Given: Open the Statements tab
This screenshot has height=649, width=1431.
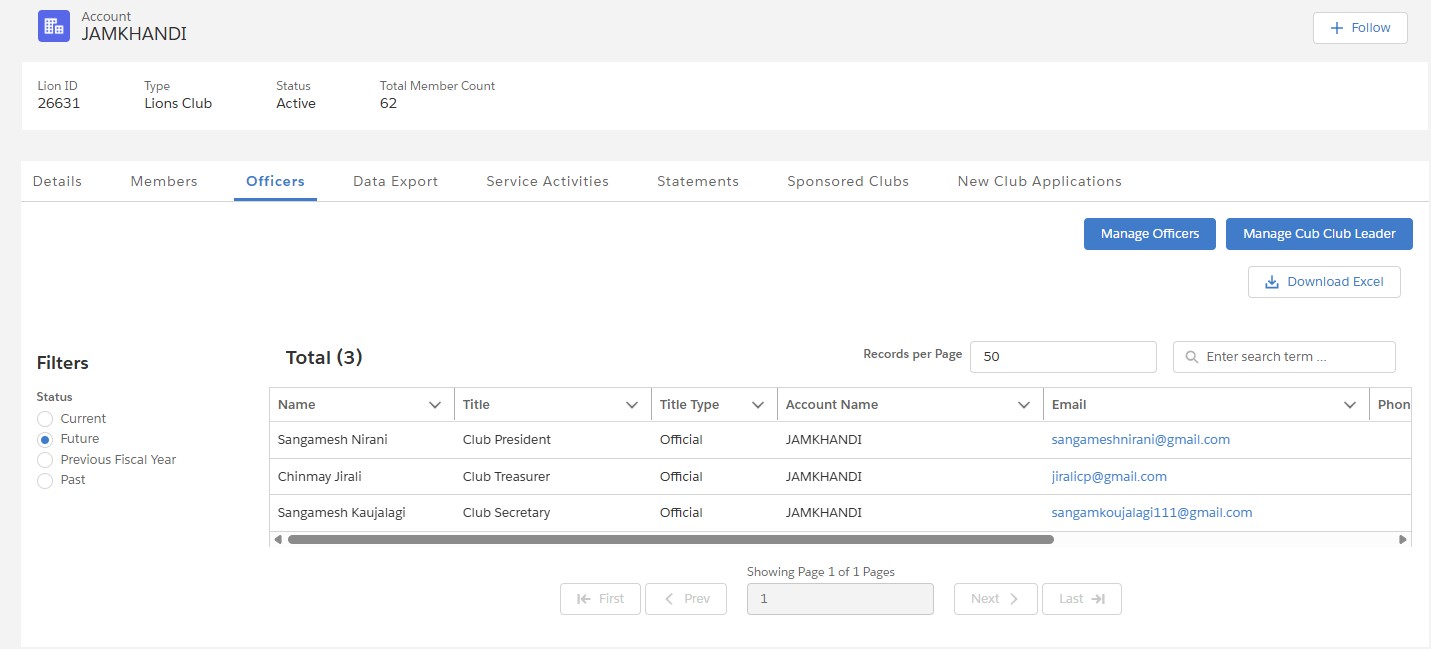Looking at the screenshot, I should click(x=698, y=181).
